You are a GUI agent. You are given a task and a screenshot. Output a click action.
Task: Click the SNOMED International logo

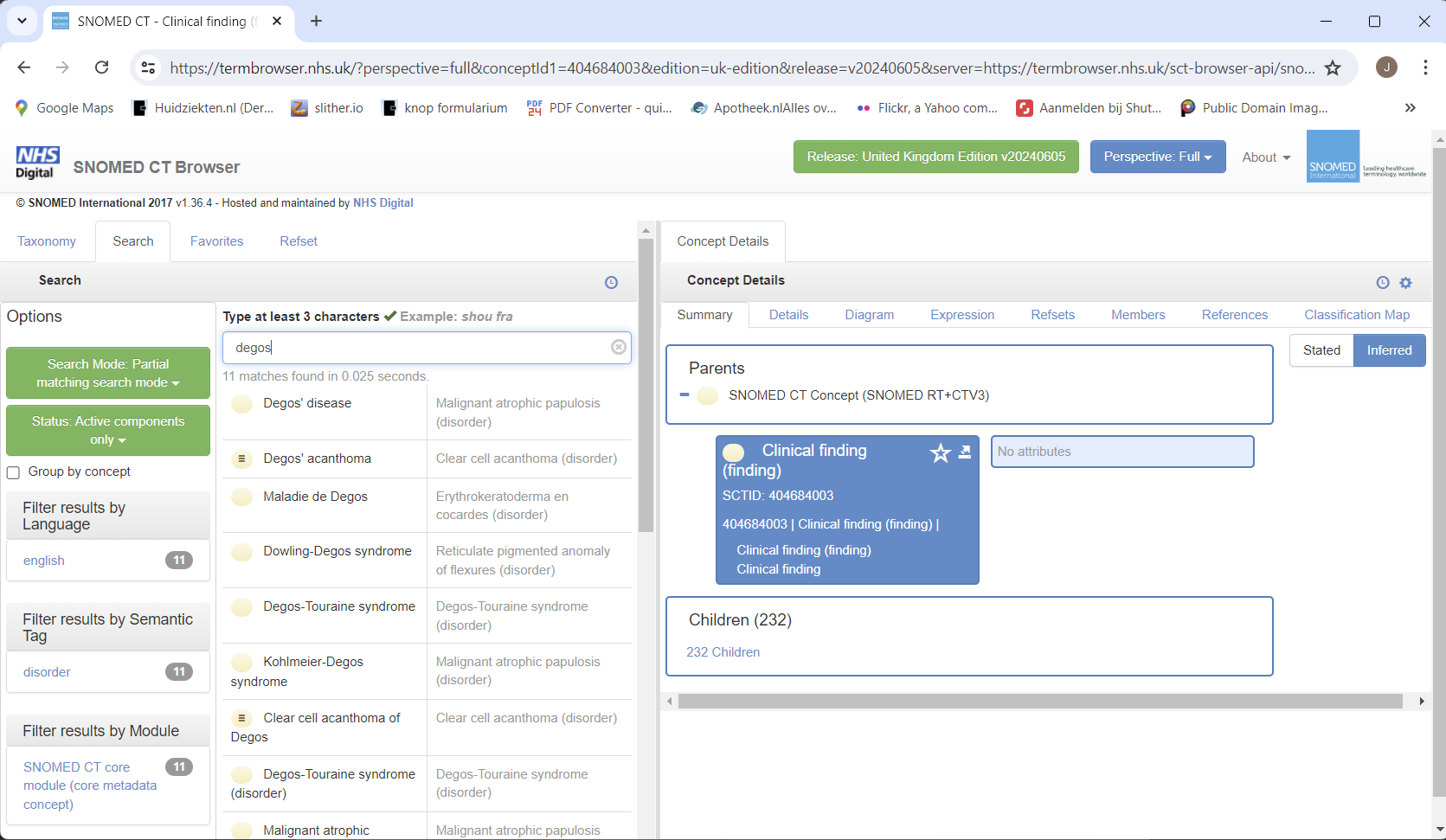[x=1333, y=157]
